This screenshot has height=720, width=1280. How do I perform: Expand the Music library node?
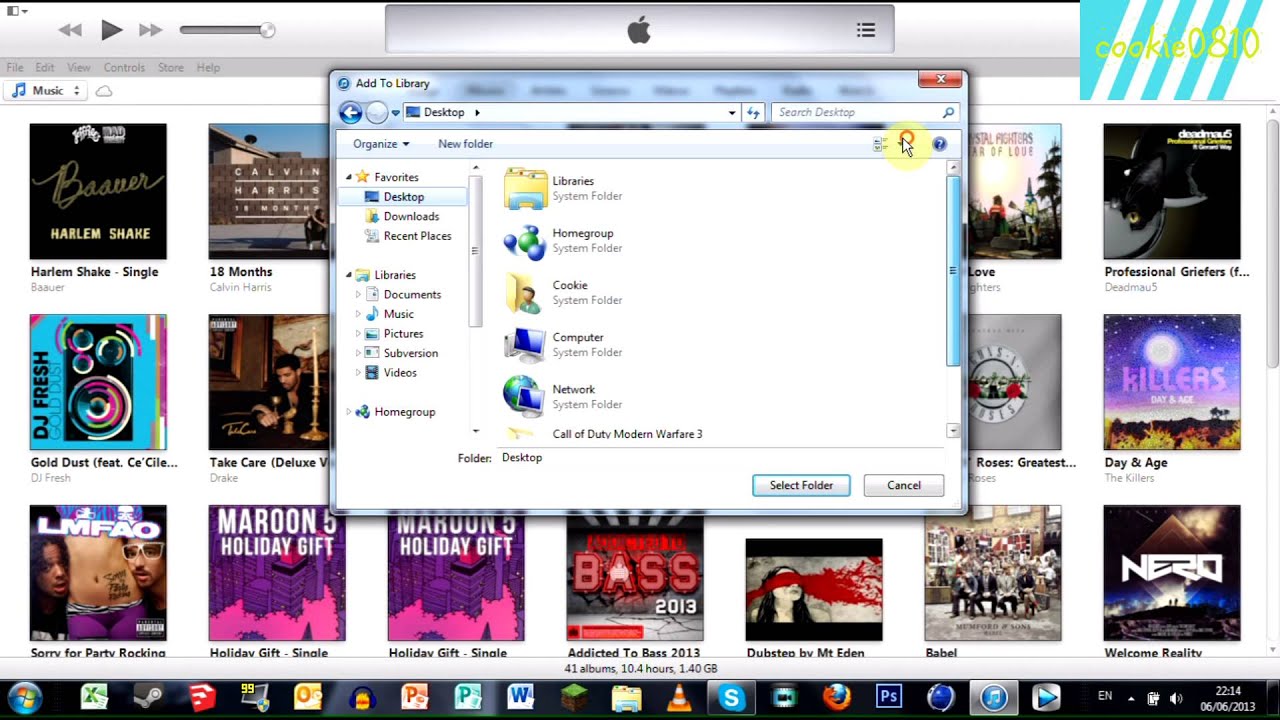(x=359, y=314)
